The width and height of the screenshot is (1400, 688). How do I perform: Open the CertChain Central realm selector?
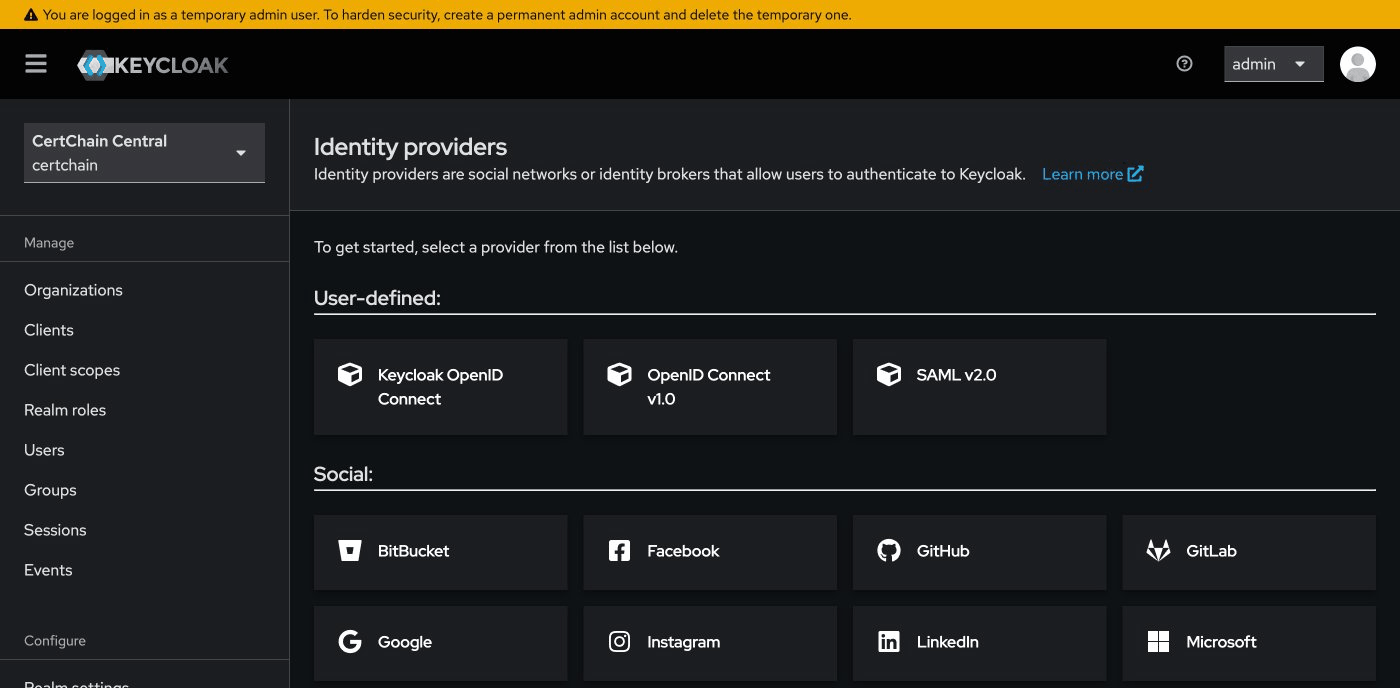(x=144, y=152)
